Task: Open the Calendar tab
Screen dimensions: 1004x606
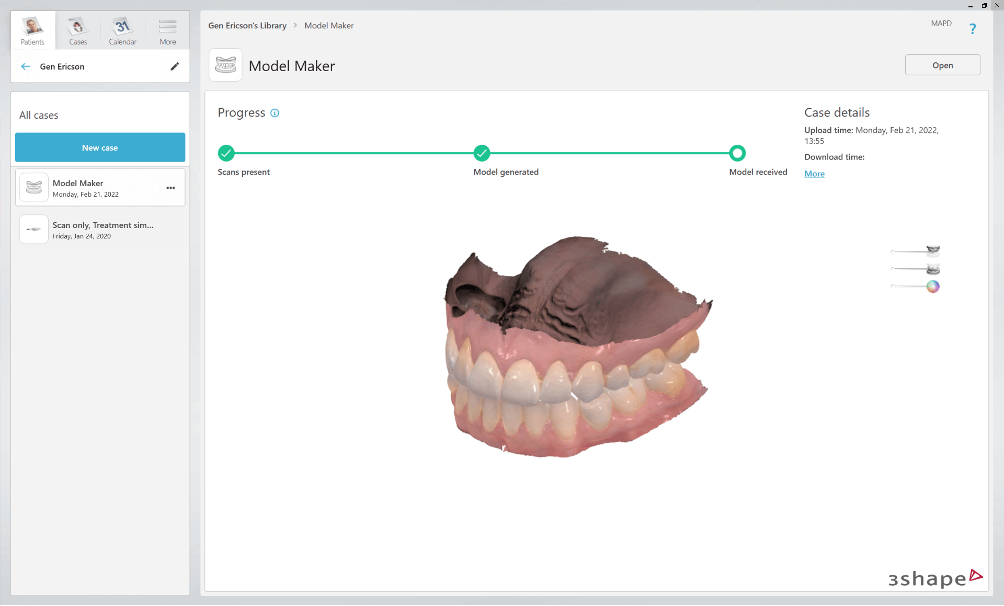Action: click(122, 30)
